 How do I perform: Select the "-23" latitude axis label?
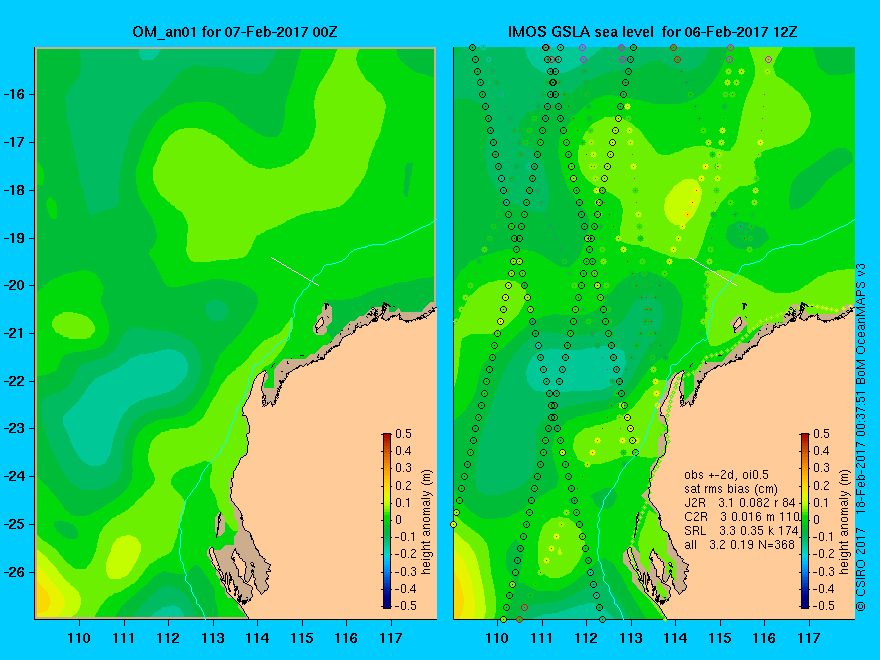pyautogui.click(x=15, y=429)
